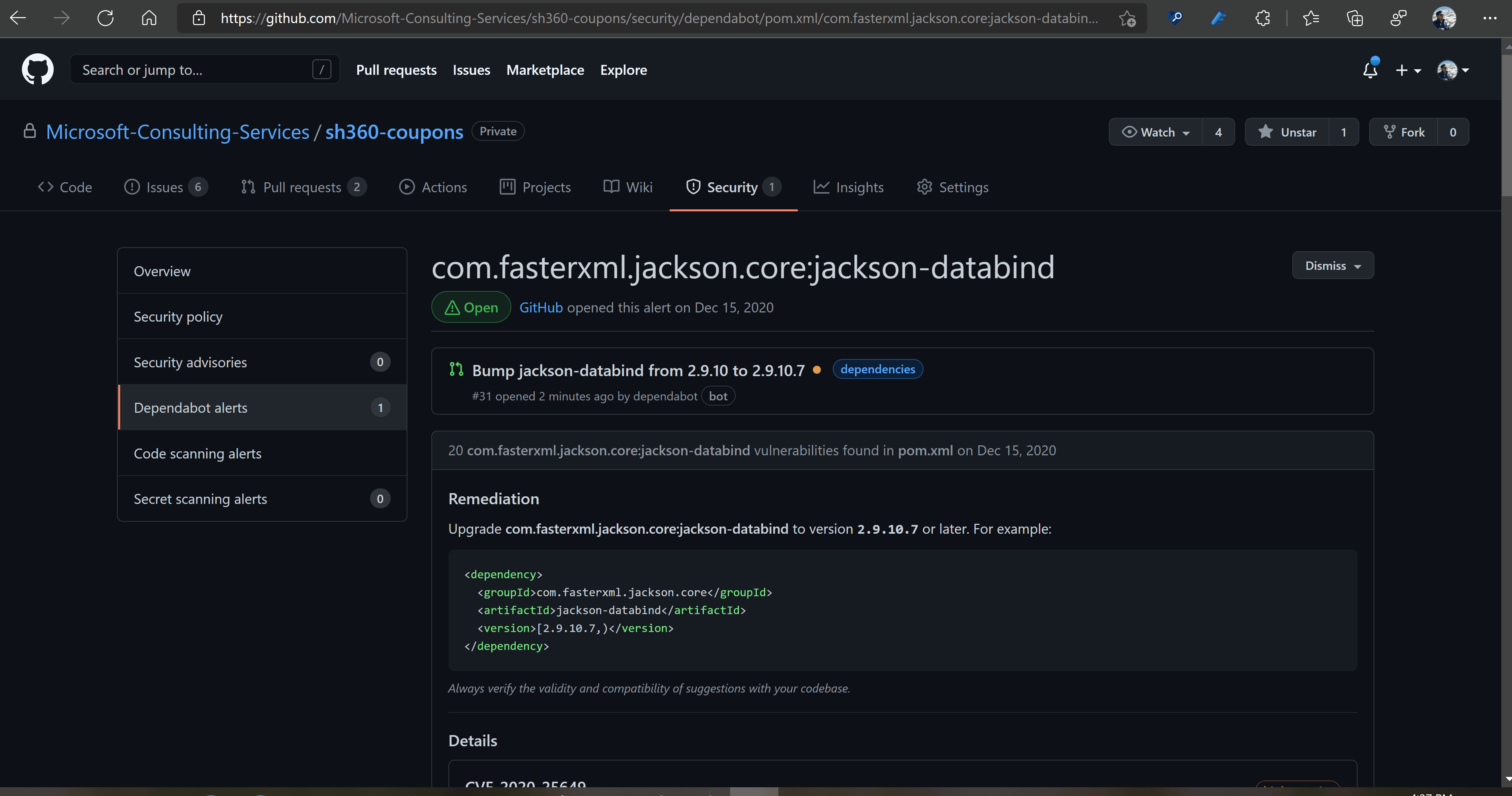Click the browser feedback people icon

click(1399, 18)
